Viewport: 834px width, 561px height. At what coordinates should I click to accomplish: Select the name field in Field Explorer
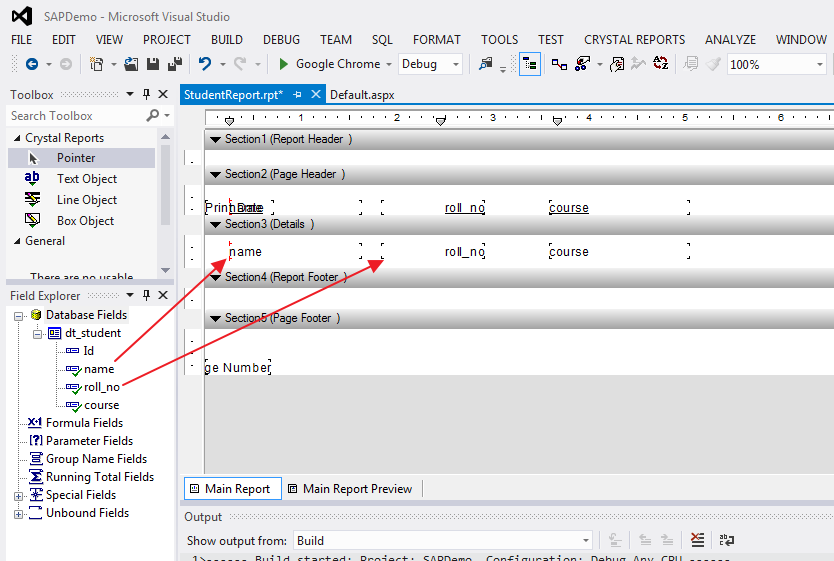click(x=99, y=369)
